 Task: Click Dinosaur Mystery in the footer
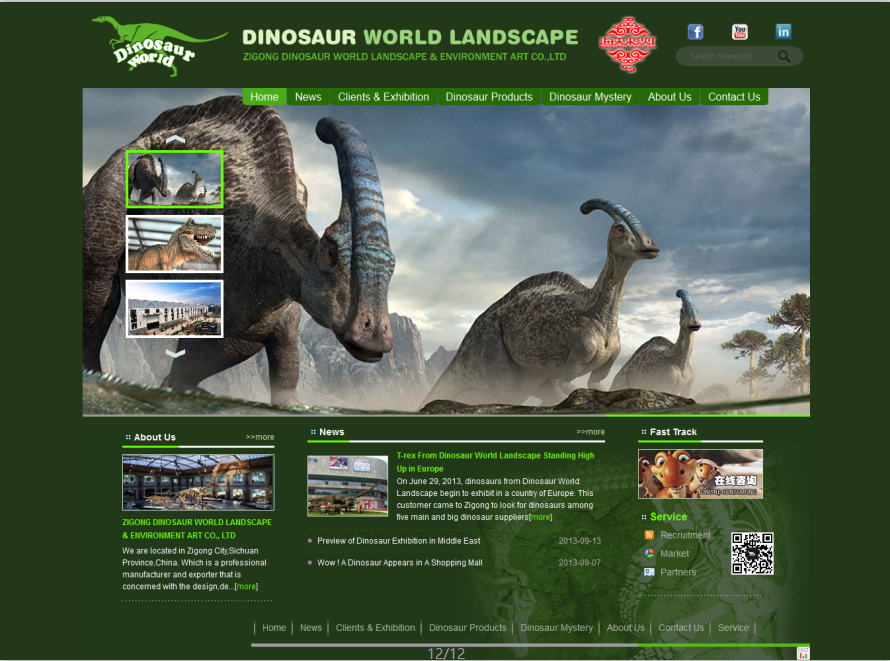coord(556,628)
